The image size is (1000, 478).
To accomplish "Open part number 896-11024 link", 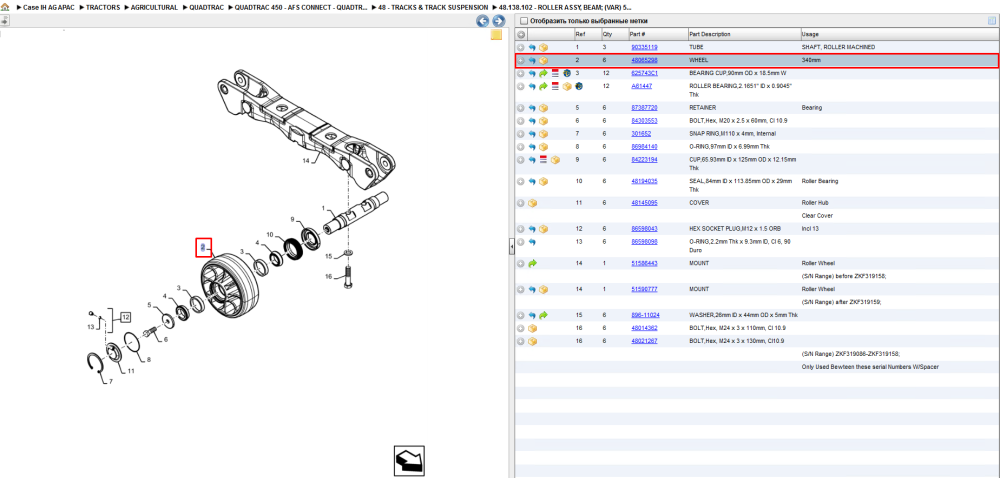I will 645,315.
